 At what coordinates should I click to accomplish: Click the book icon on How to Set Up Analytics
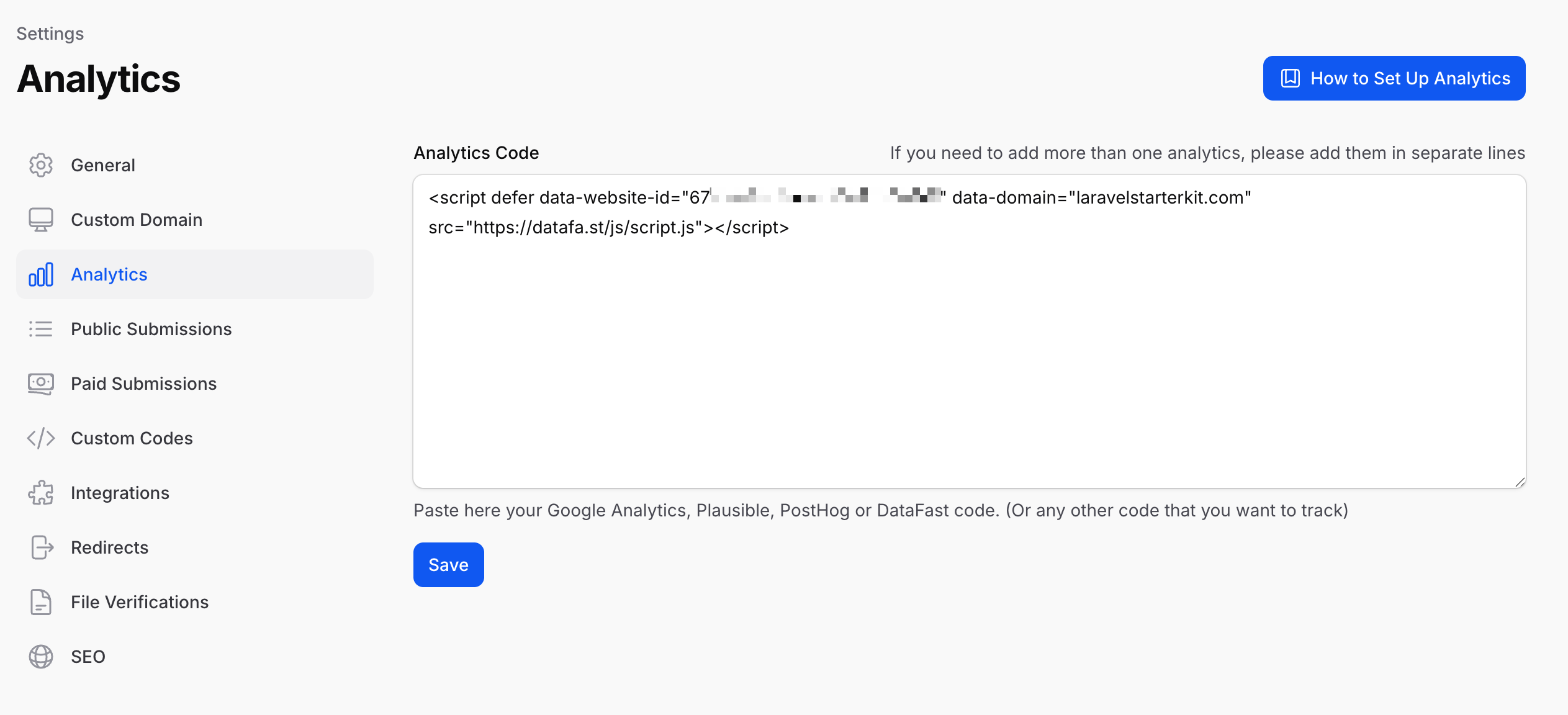[1291, 78]
